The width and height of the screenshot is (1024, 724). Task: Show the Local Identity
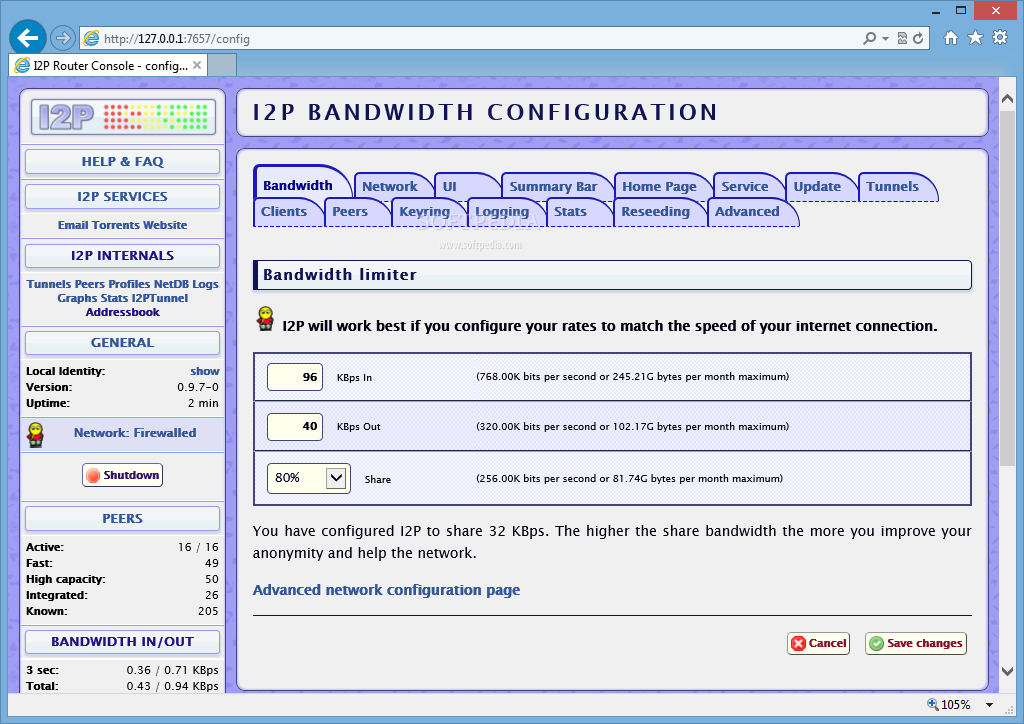204,371
